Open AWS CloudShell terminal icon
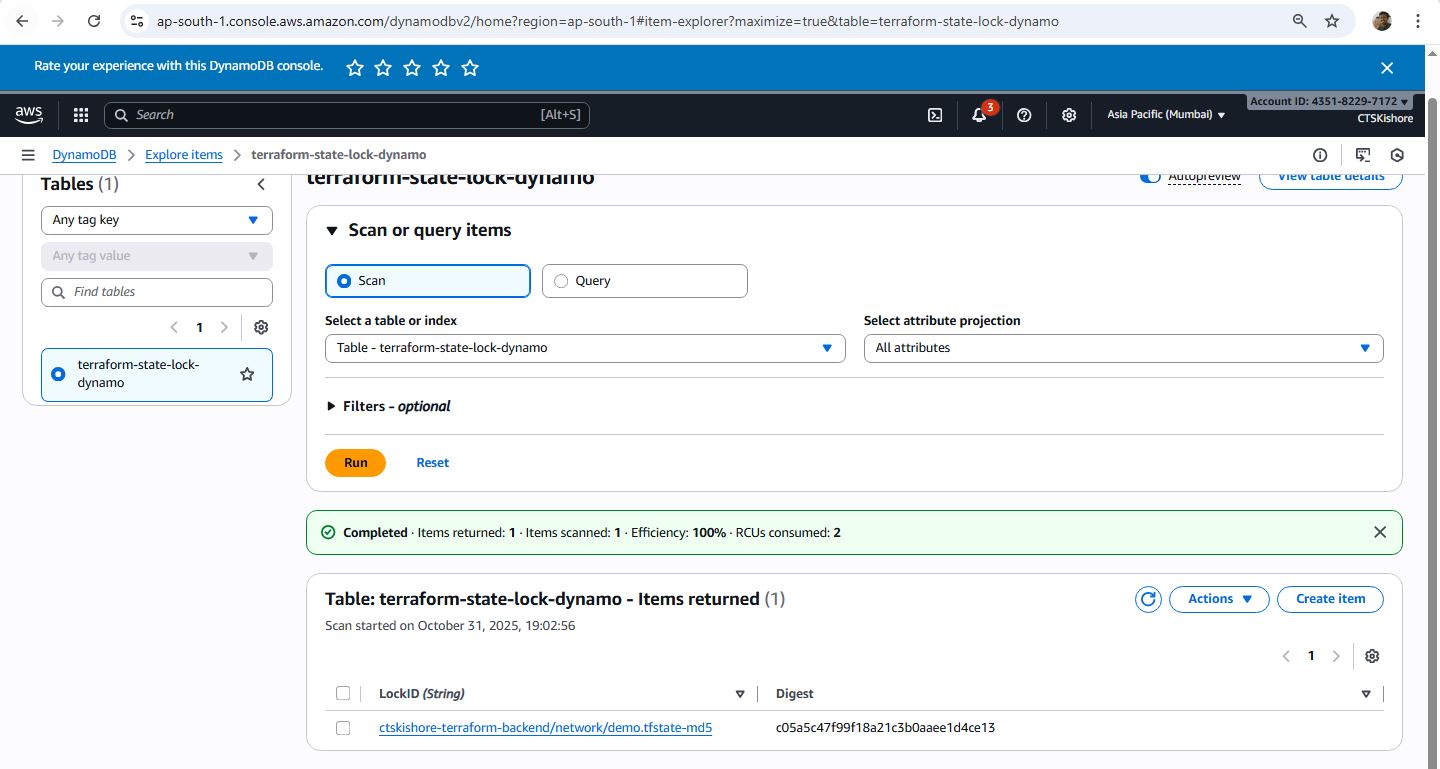 (x=935, y=115)
